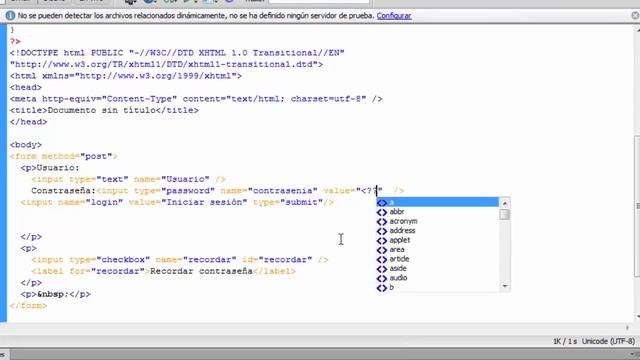
Task: Click the red PHP closing tag ?>
Action: 15,42
